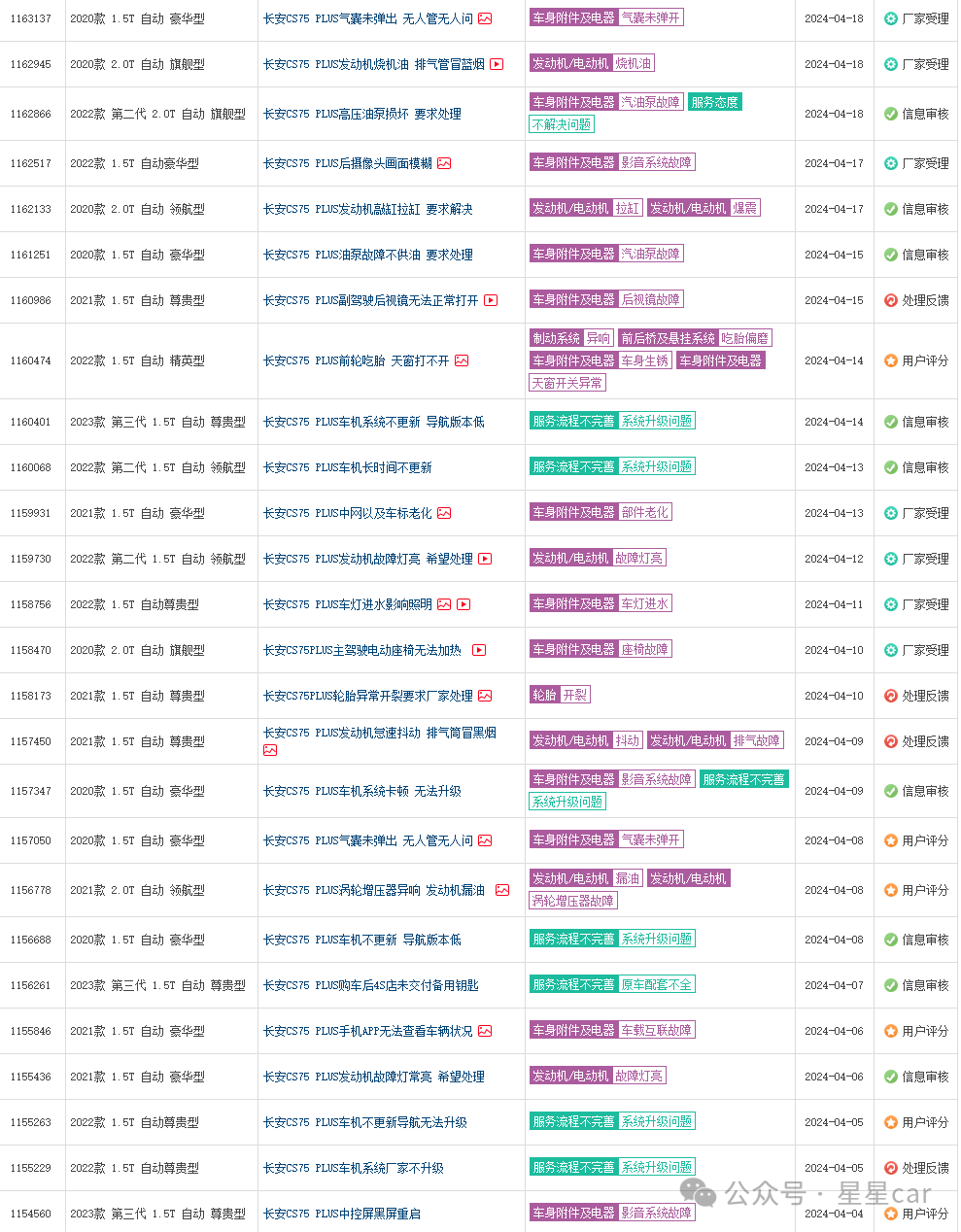
Task: Open complaint 购车后4S店未交付备用钥匙
Action: [370, 985]
